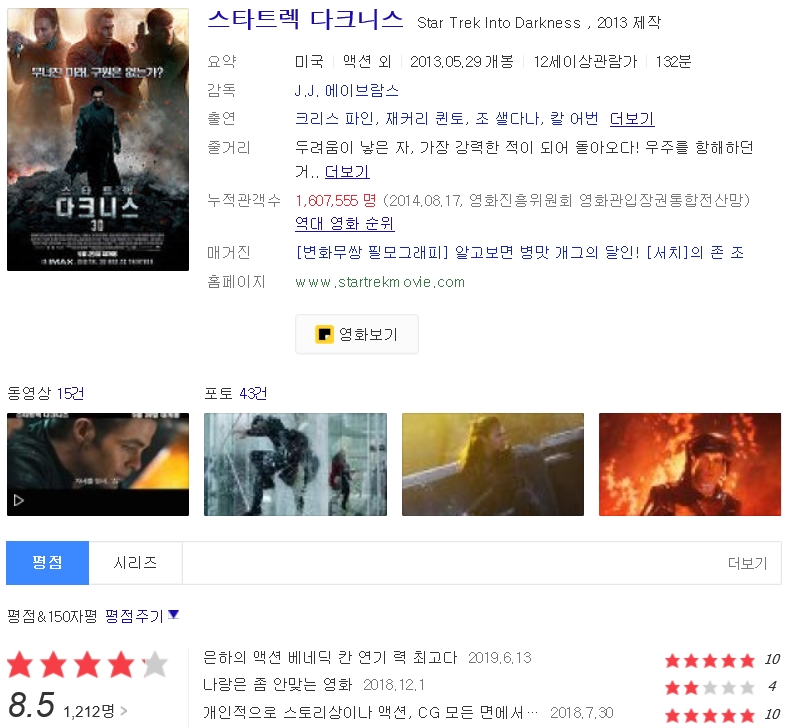Open the 평점주기 rating dropdown

point(142,615)
